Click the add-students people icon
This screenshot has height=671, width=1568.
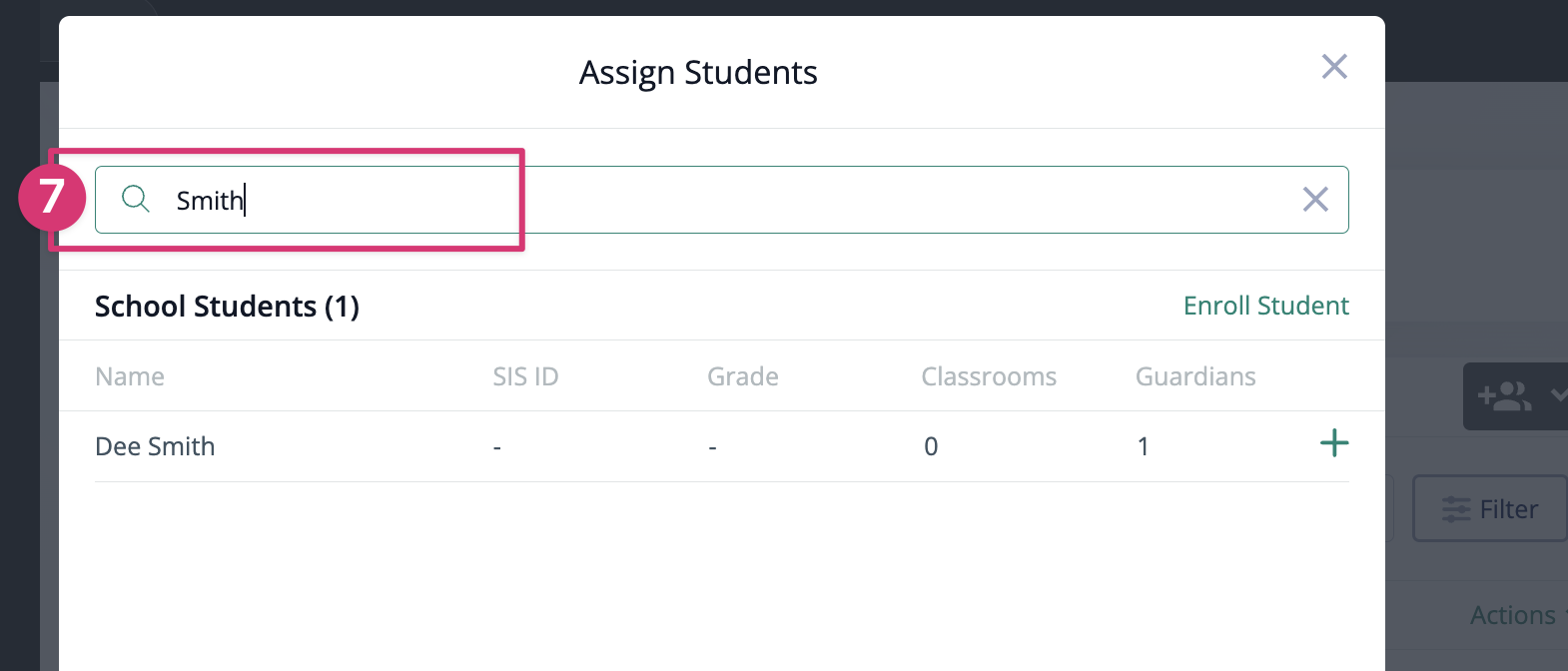pos(1504,396)
